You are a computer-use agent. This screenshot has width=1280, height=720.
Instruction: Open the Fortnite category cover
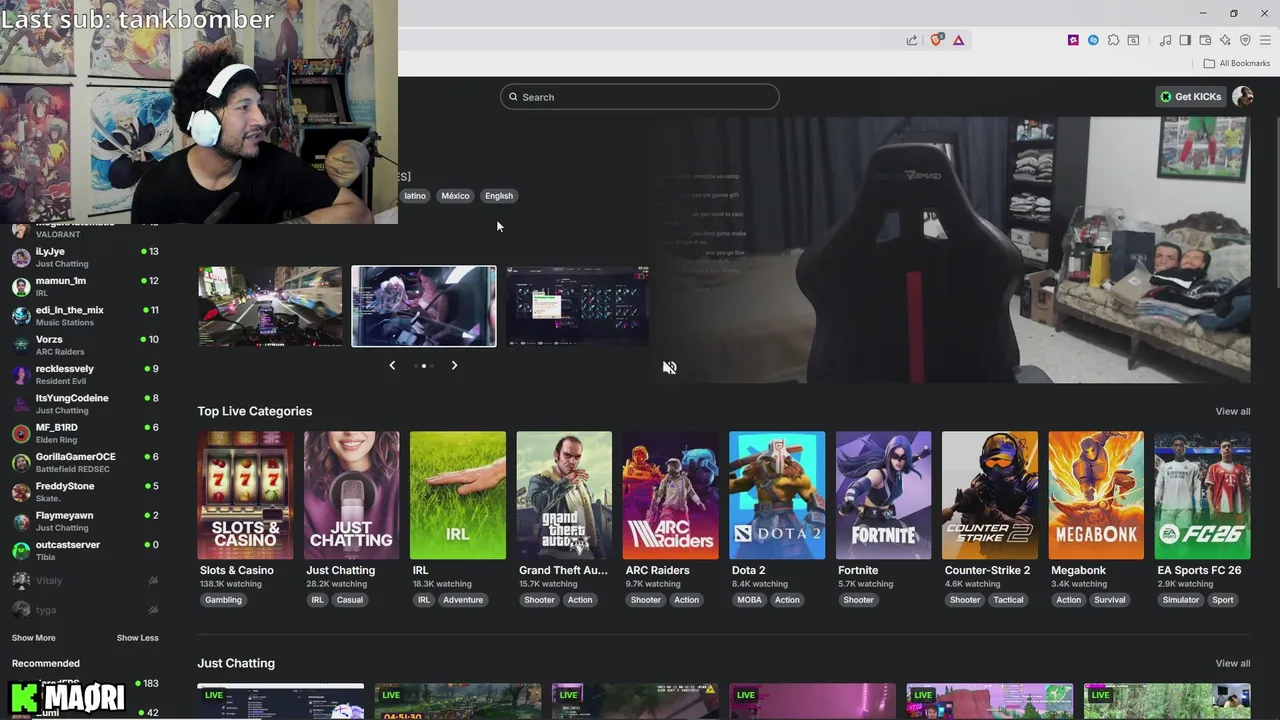(x=884, y=495)
